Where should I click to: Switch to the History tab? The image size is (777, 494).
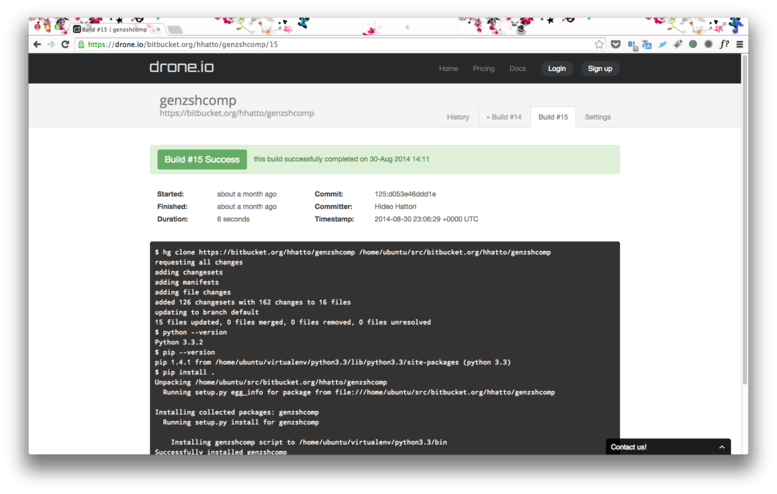pos(458,117)
